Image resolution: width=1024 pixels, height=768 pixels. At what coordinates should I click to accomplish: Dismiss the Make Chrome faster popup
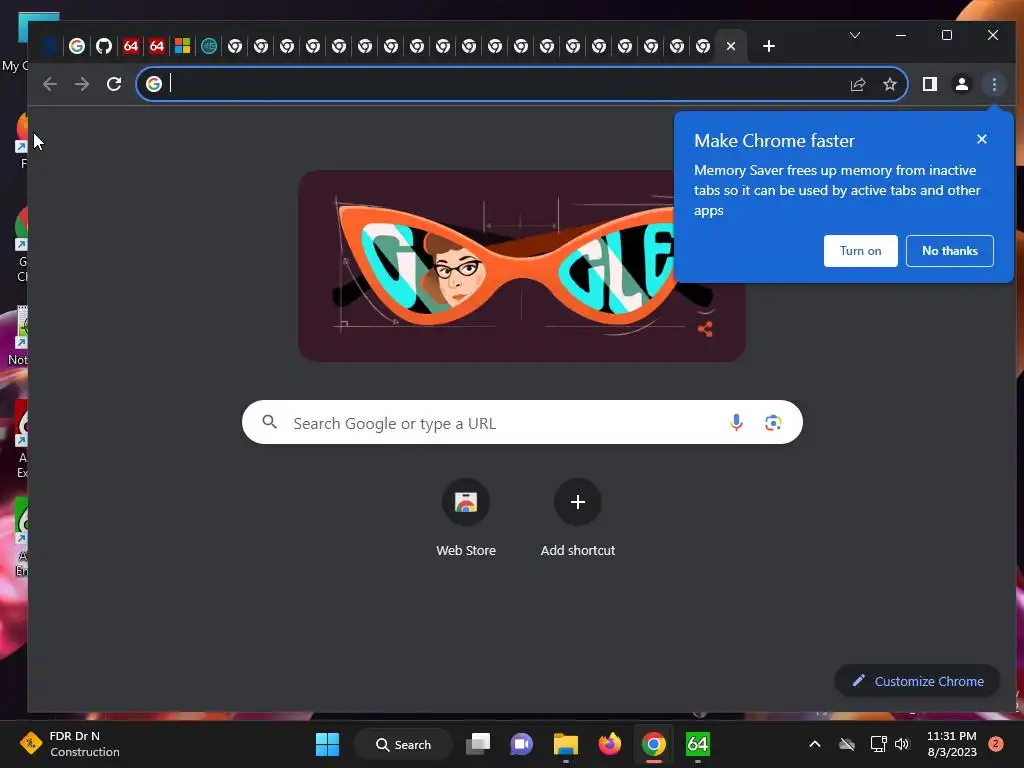tap(982, 139)
